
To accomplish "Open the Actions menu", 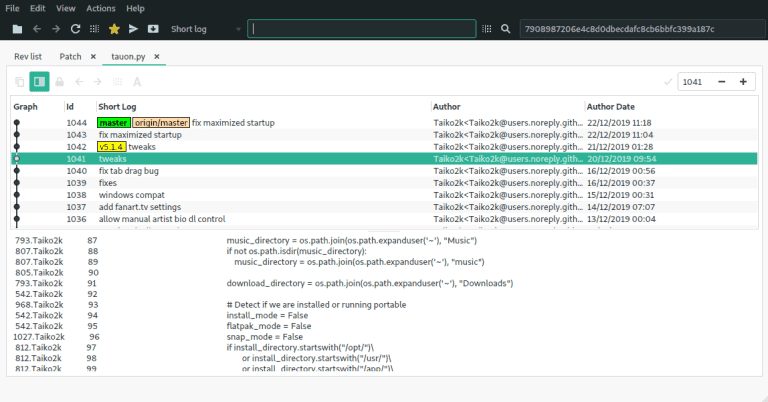I will click(x=100, y=8).
